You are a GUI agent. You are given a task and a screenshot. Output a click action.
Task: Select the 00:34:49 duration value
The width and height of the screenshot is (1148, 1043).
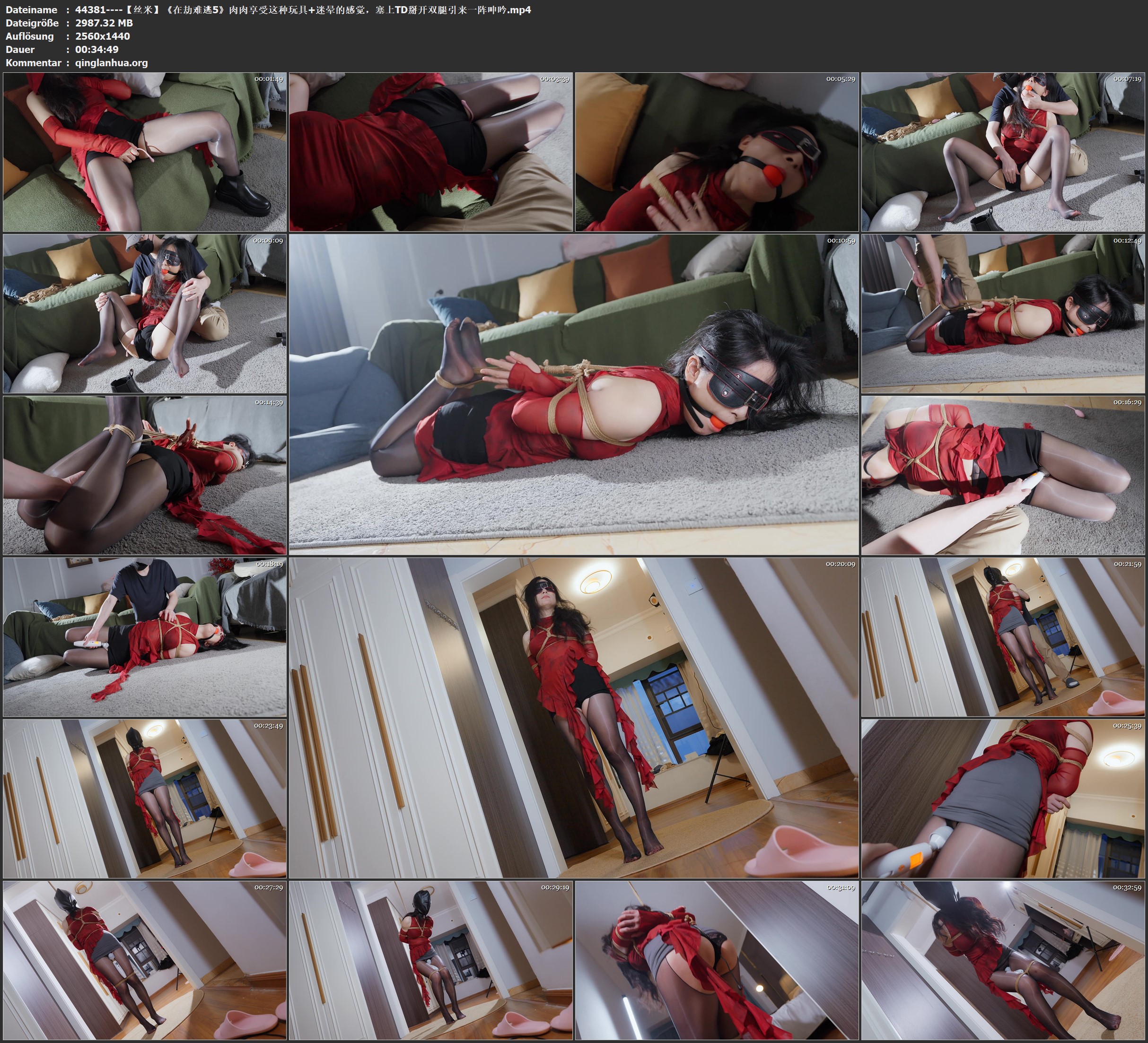coord(97,50)
